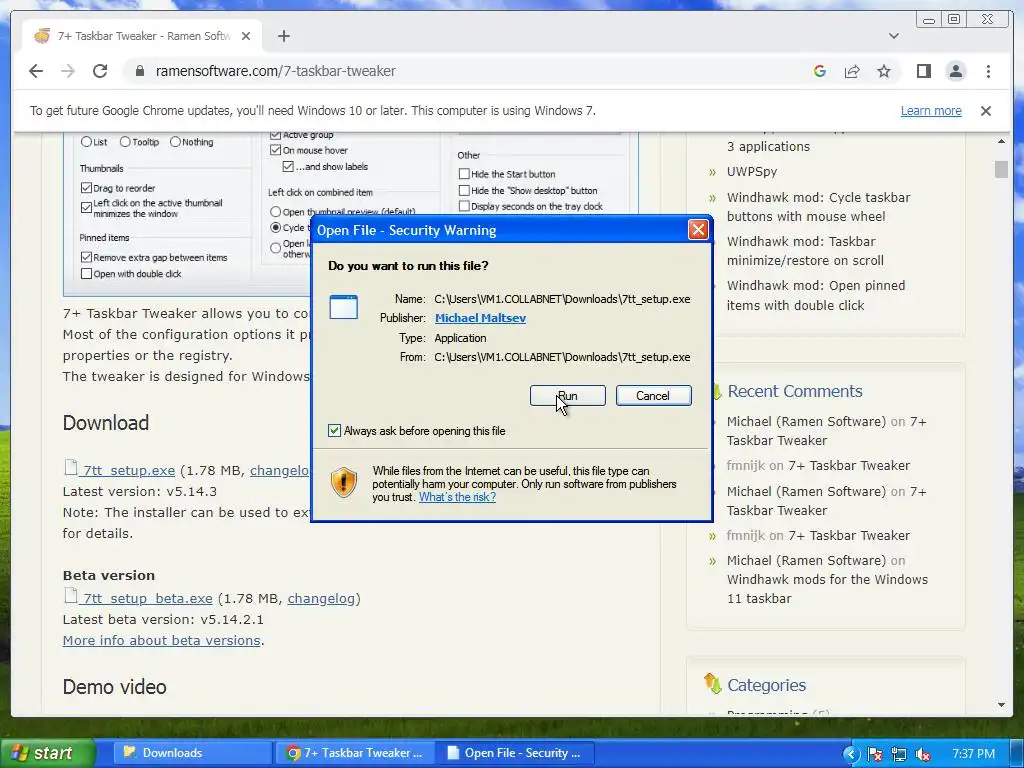1024x768 pixels.
Task: Switch to 7+ Taskbar Tweaker taskbar button
Action: point(353,753)
